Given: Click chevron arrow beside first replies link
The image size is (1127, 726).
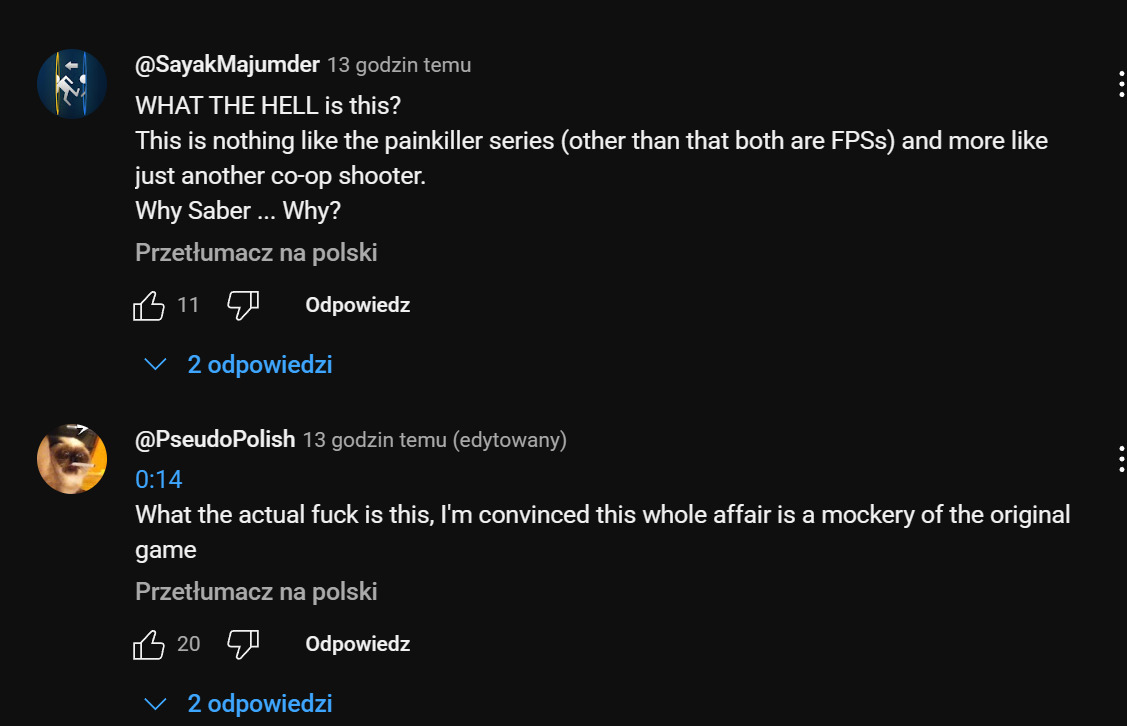Looking at the screenshot, I should pos(155,365).
